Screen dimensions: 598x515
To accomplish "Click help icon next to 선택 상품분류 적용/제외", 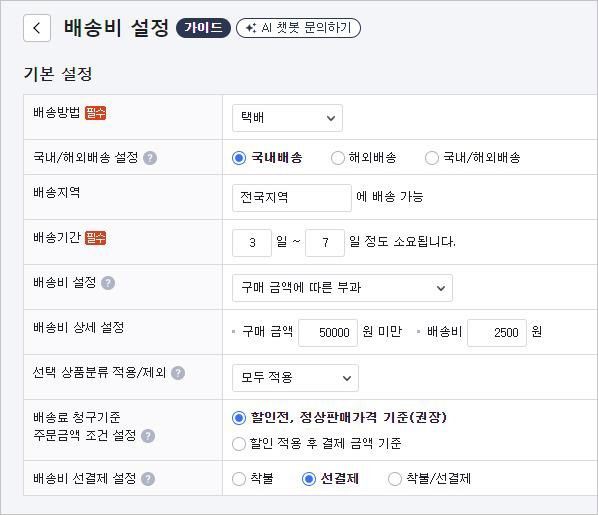I will click(178, 373).
